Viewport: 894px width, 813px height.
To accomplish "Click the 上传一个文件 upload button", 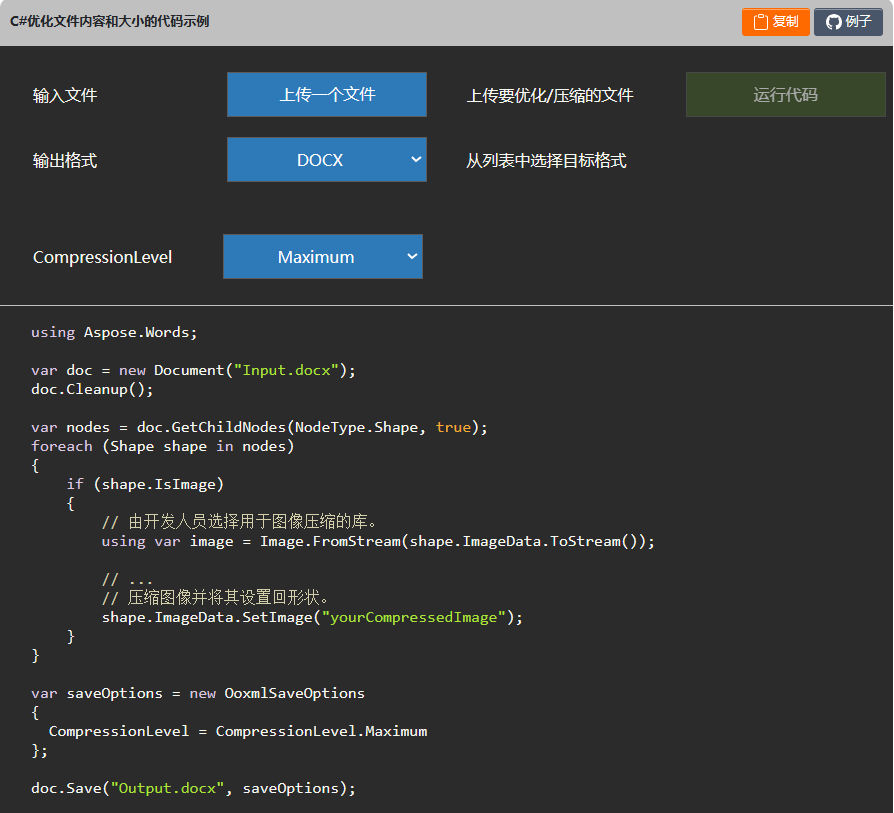I will [327, 95].
